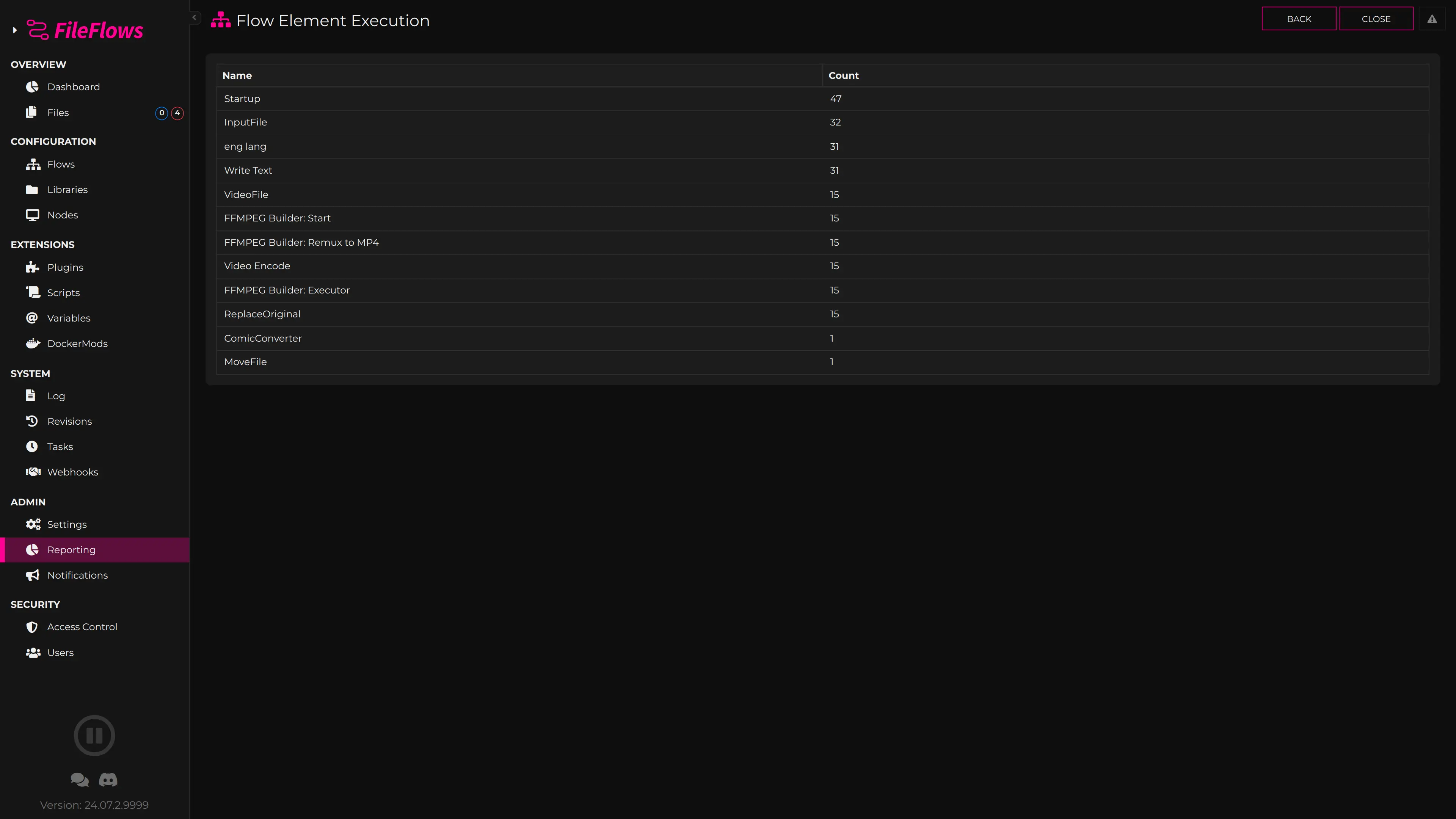Click the Settings gears icon

click(33, 524)
